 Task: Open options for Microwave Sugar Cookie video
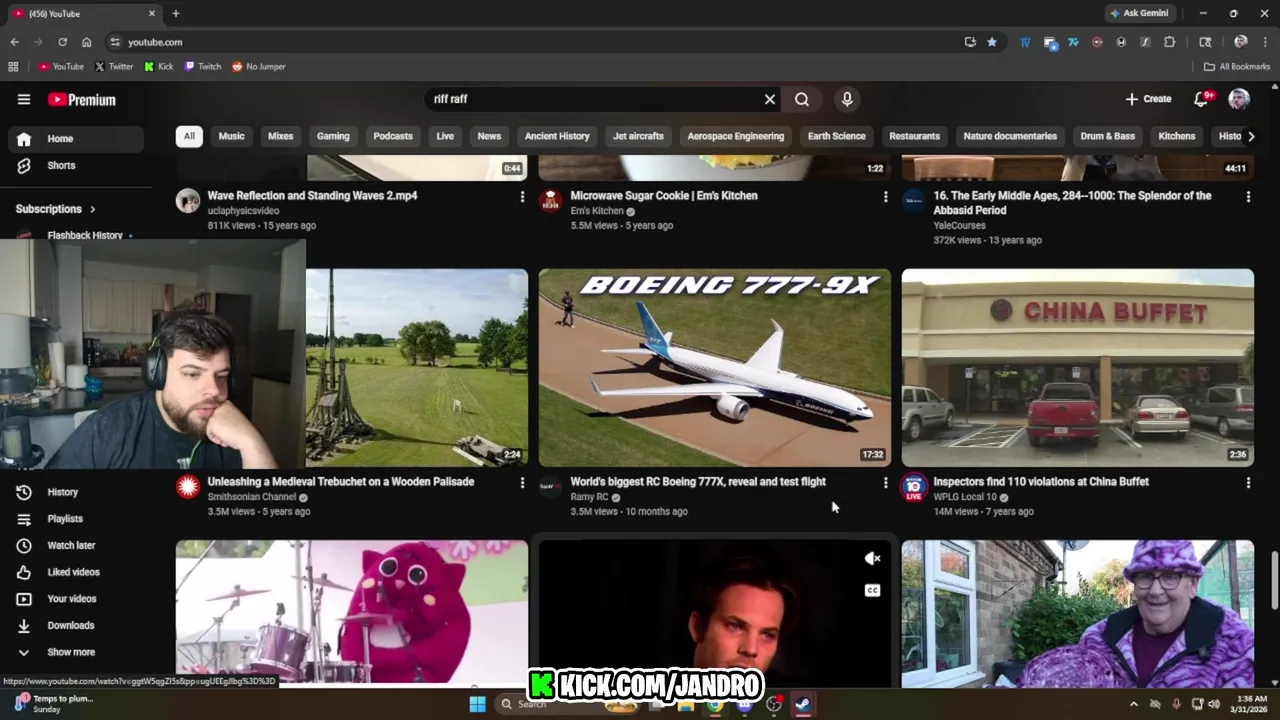[x=885, y=197]
